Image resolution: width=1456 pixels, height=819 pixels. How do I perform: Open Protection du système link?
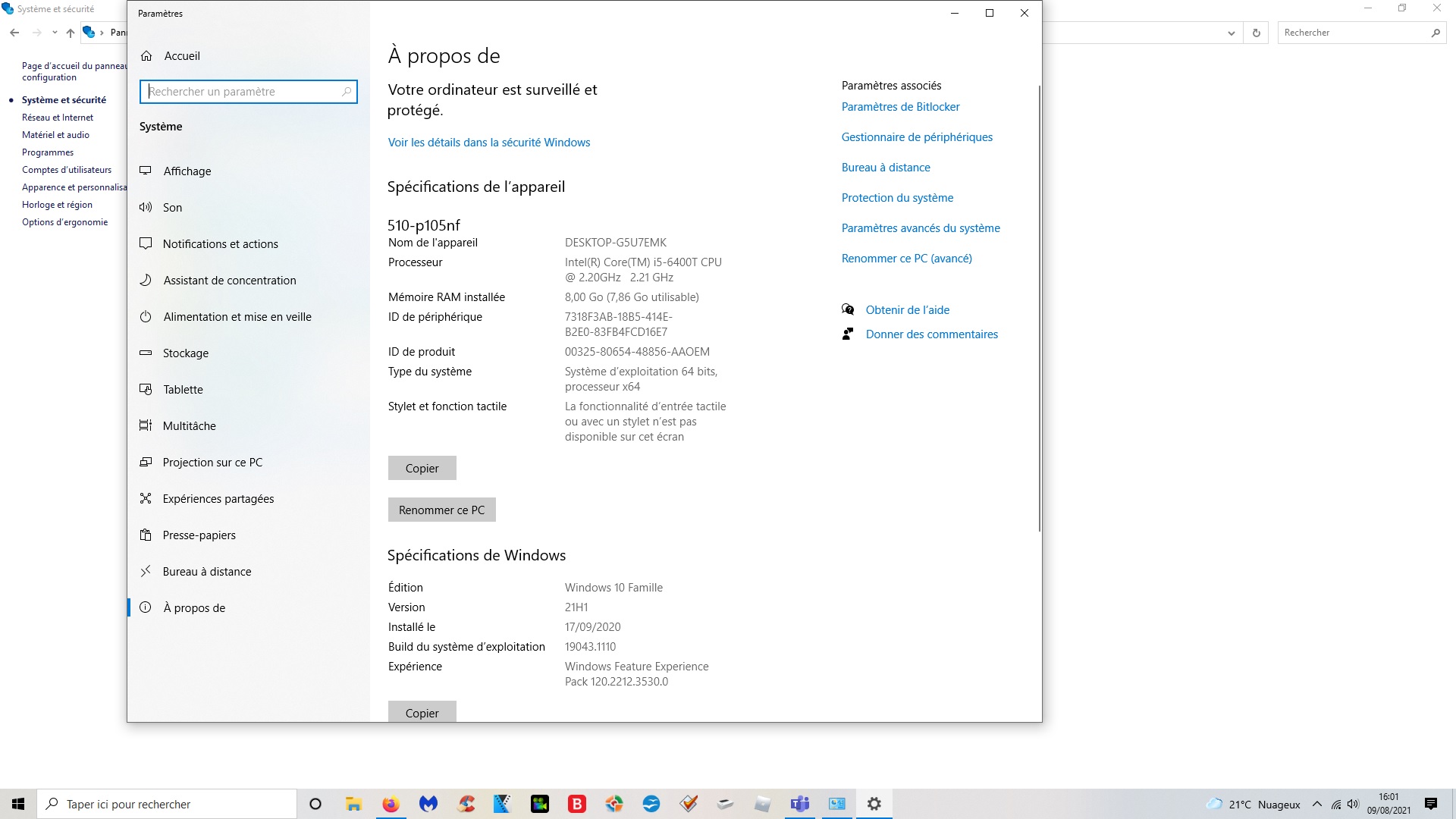coord(897,198)
